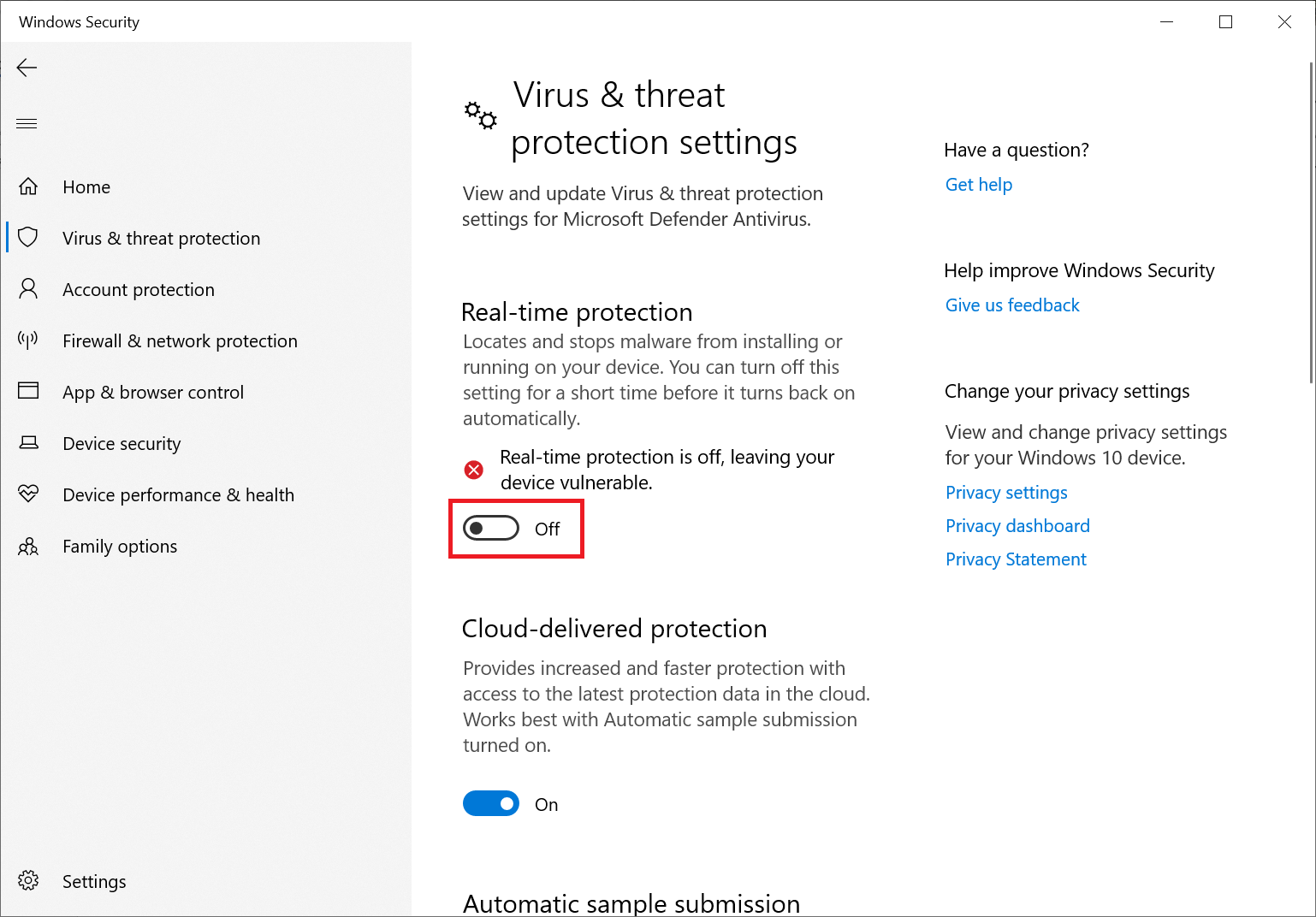The height and width of the screenshot is (917, 1316).
Task: Click the Device security laptop icon
Action: click(x=28, y=442)
